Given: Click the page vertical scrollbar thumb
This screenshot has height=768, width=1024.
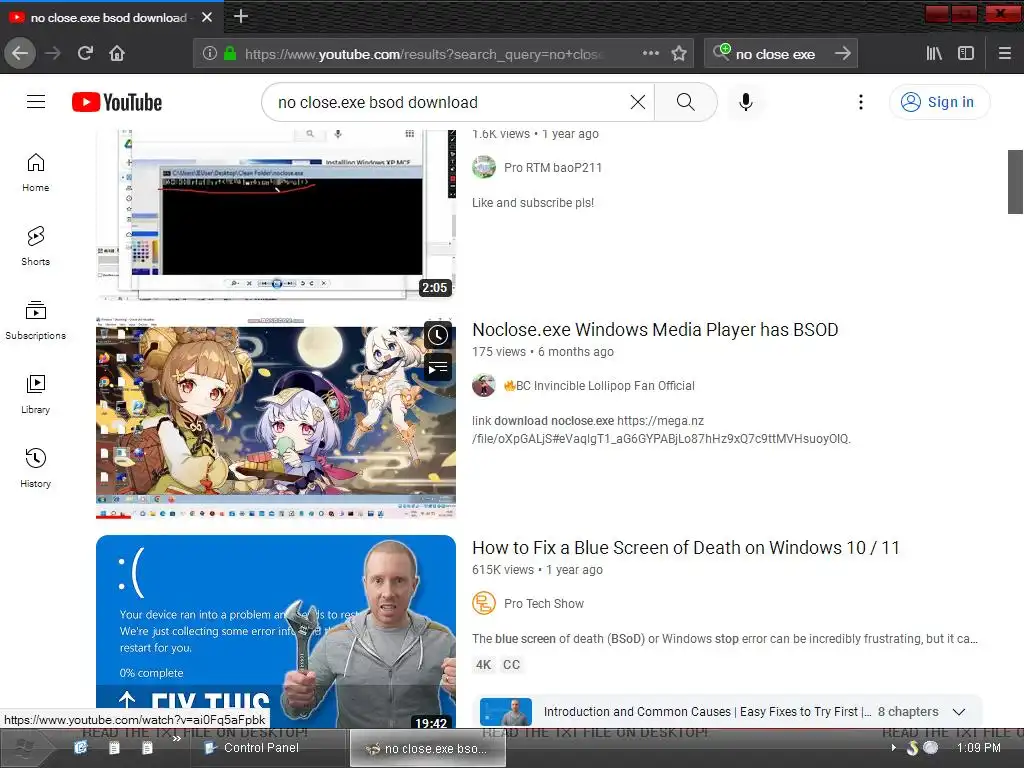Looking at the screenshot, I should point(1016,182).
